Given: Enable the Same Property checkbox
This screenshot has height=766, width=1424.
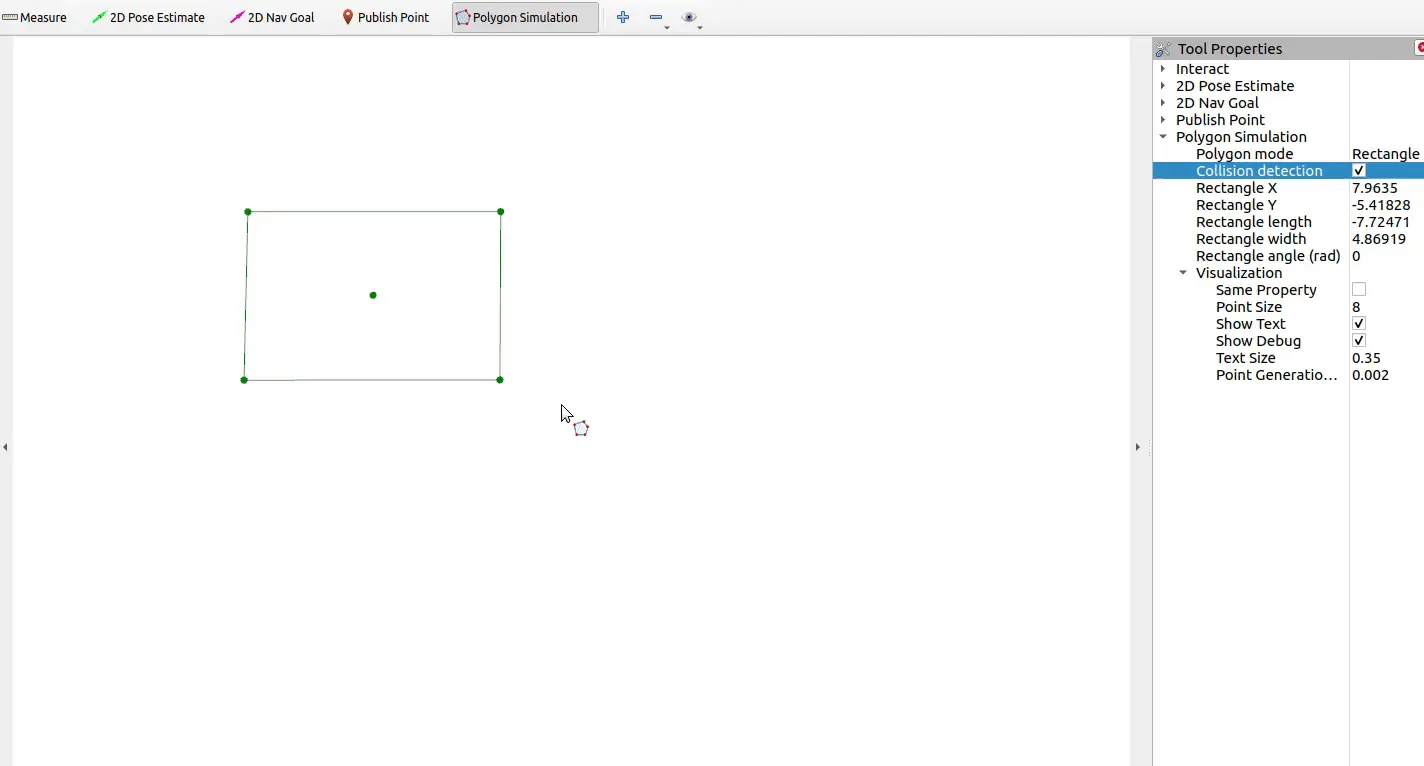Looking at the screenshot, I should 1358,290.
